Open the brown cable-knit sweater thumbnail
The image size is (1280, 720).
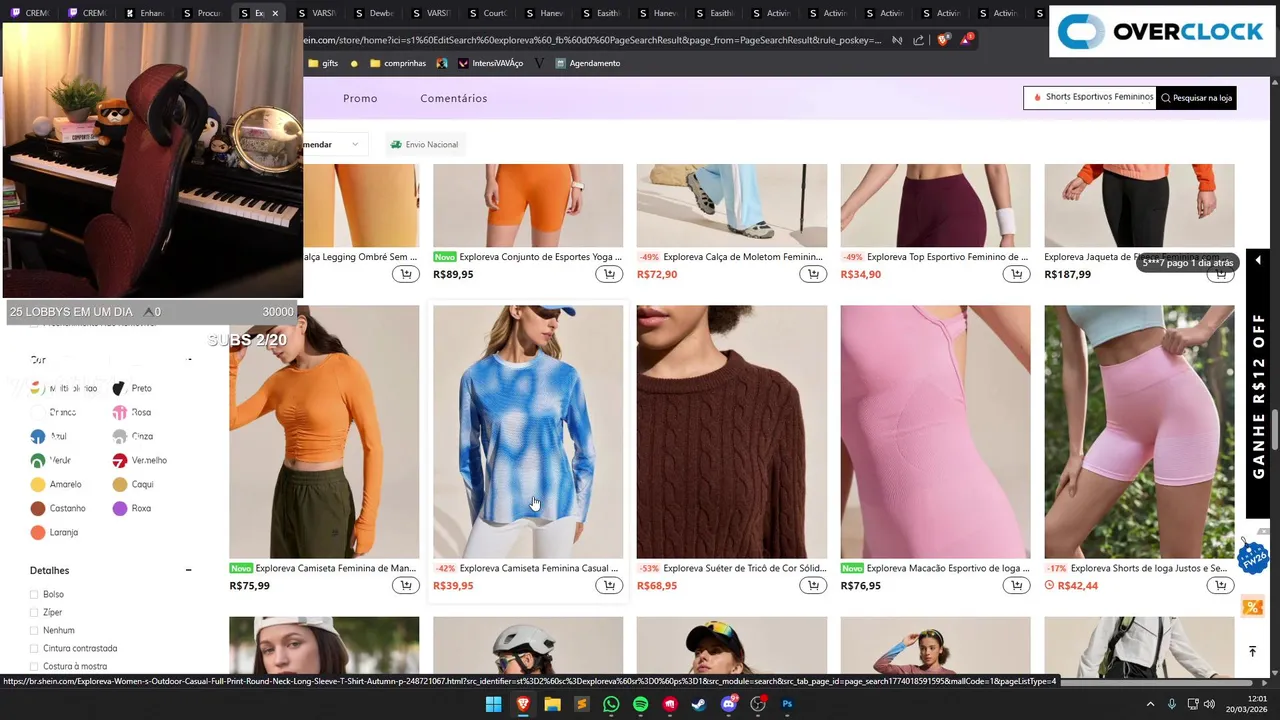coord(732,431)
